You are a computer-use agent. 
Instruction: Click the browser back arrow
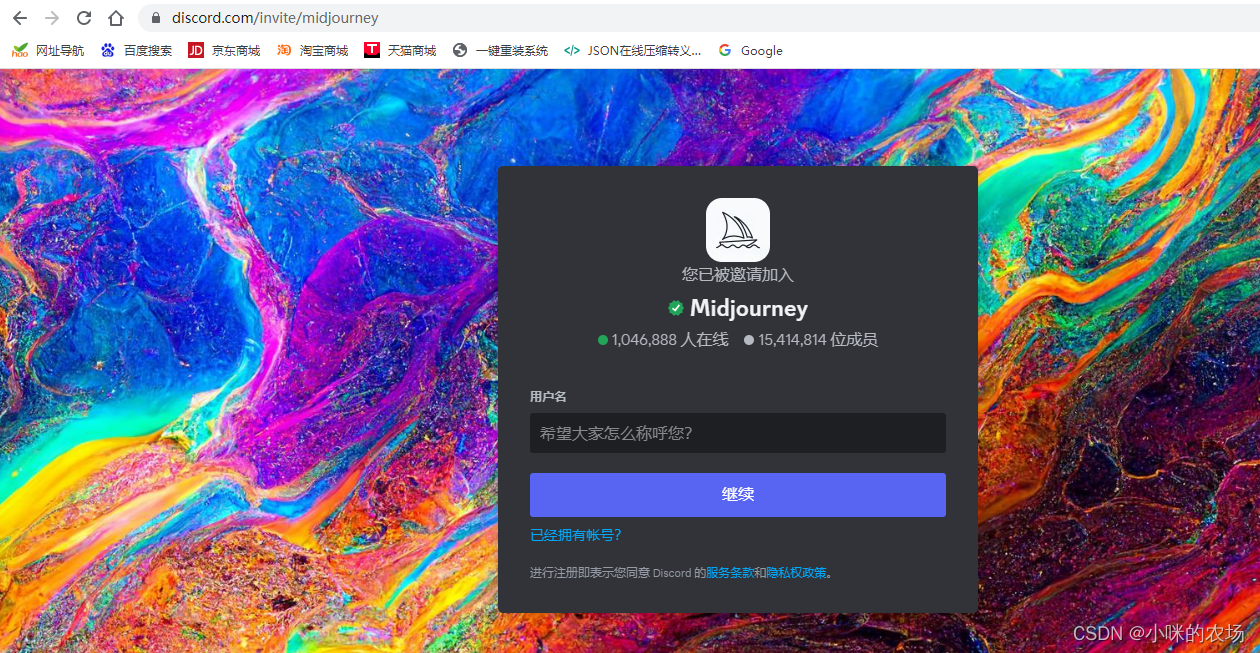click(x=20, y=17)
